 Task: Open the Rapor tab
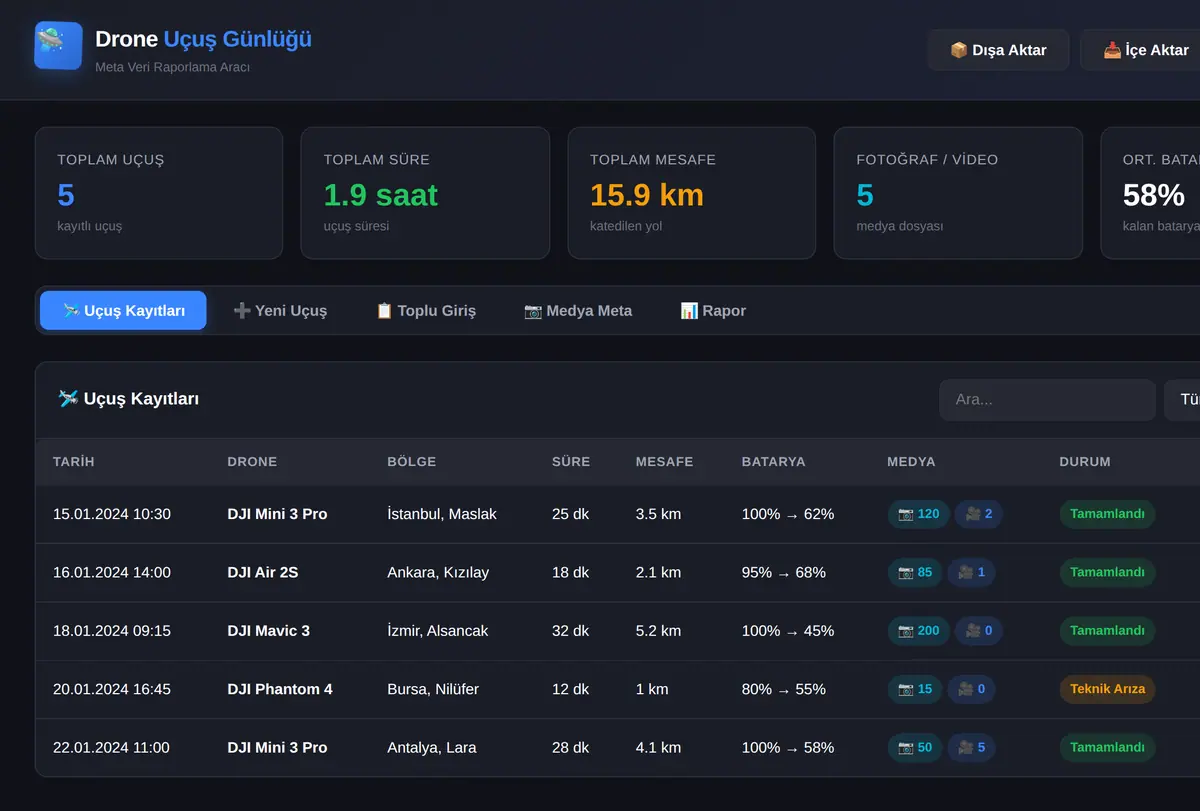point(713,310)
